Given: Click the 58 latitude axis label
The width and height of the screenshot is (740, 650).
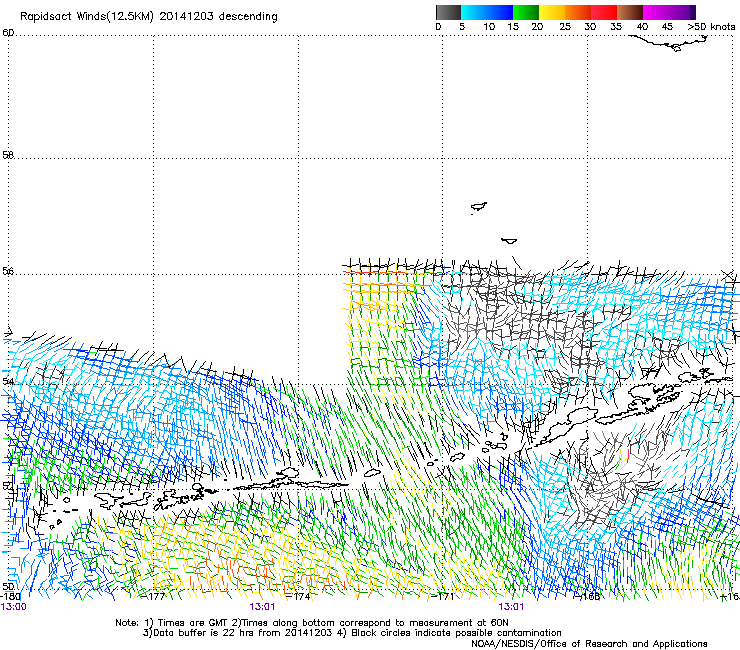Looking at the screenshot, I should click(x=8, y=155).
